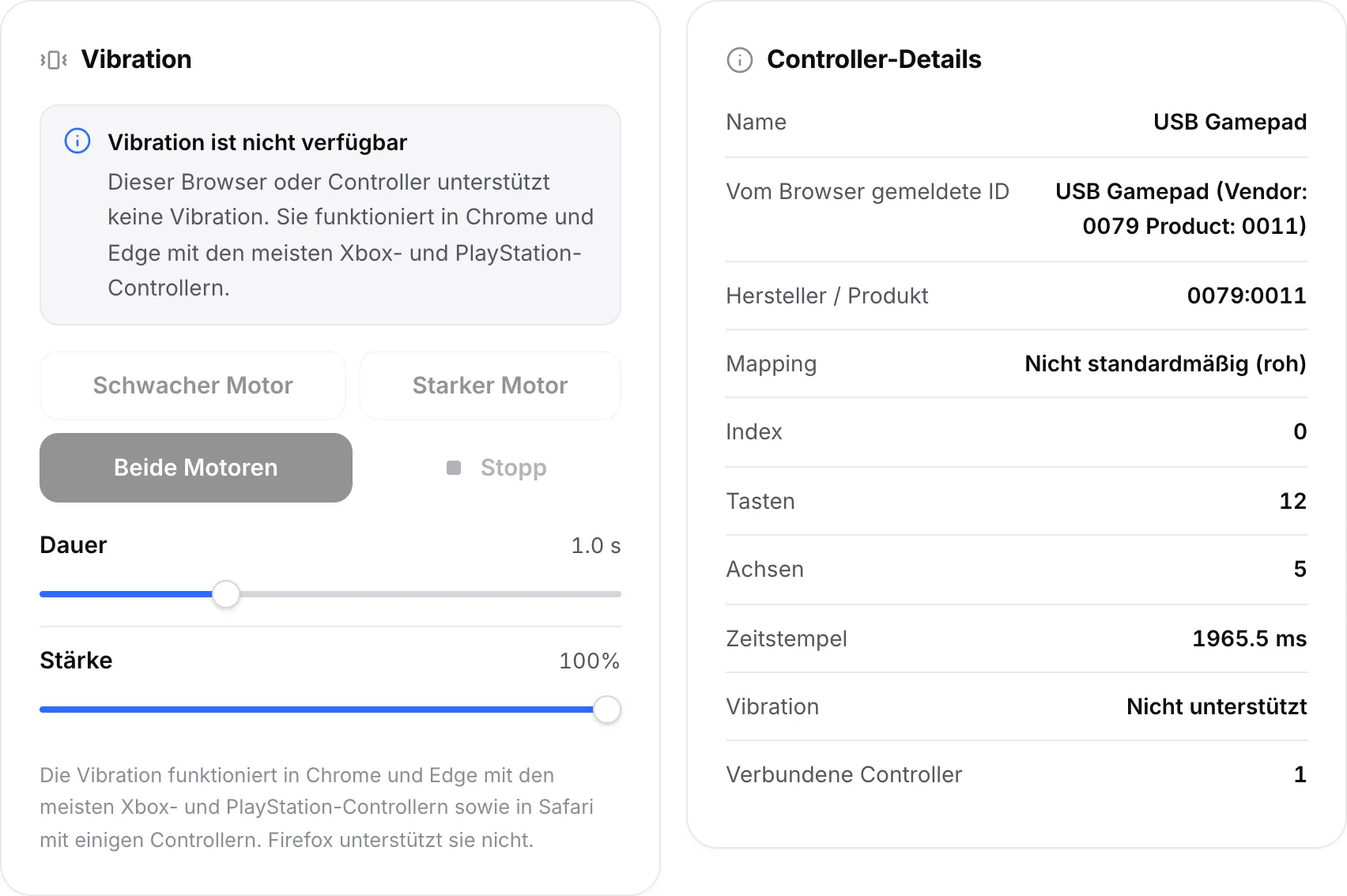Click the Zeitstempel label
The height and width of the screenshot is (896, 1347).
787,638
